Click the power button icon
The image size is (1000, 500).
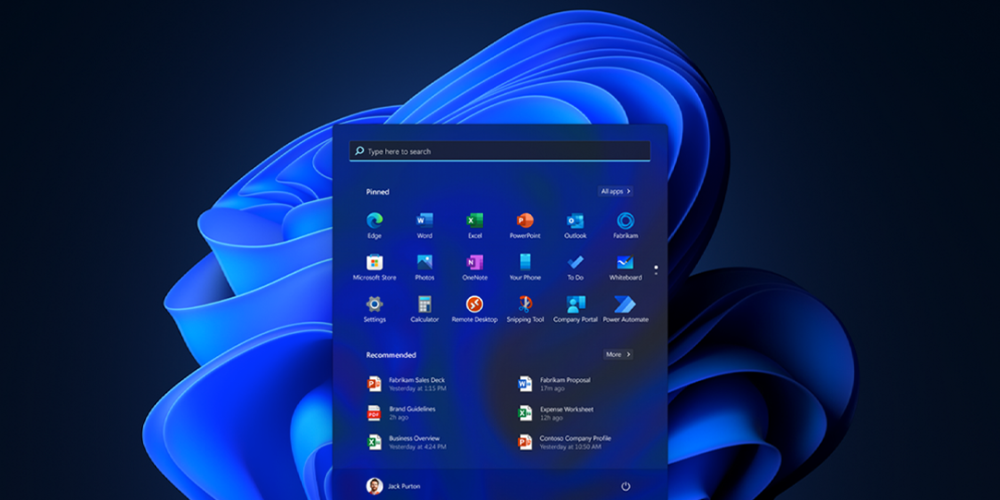pos(626,486)
